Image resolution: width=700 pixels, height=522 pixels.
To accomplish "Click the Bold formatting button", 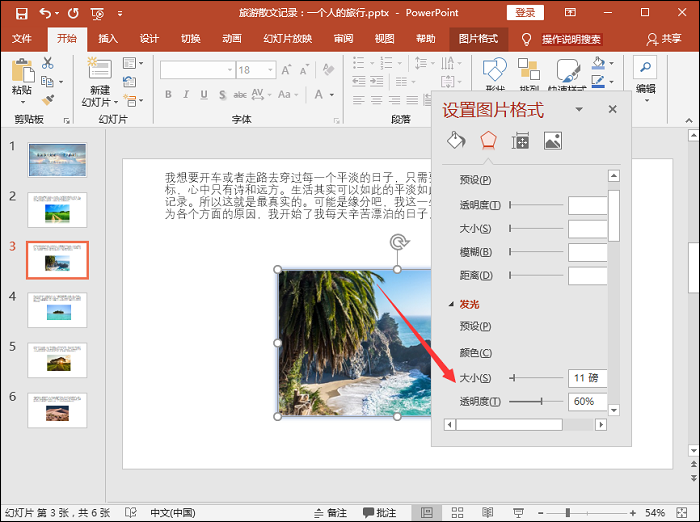I will (x=168, y=95).
